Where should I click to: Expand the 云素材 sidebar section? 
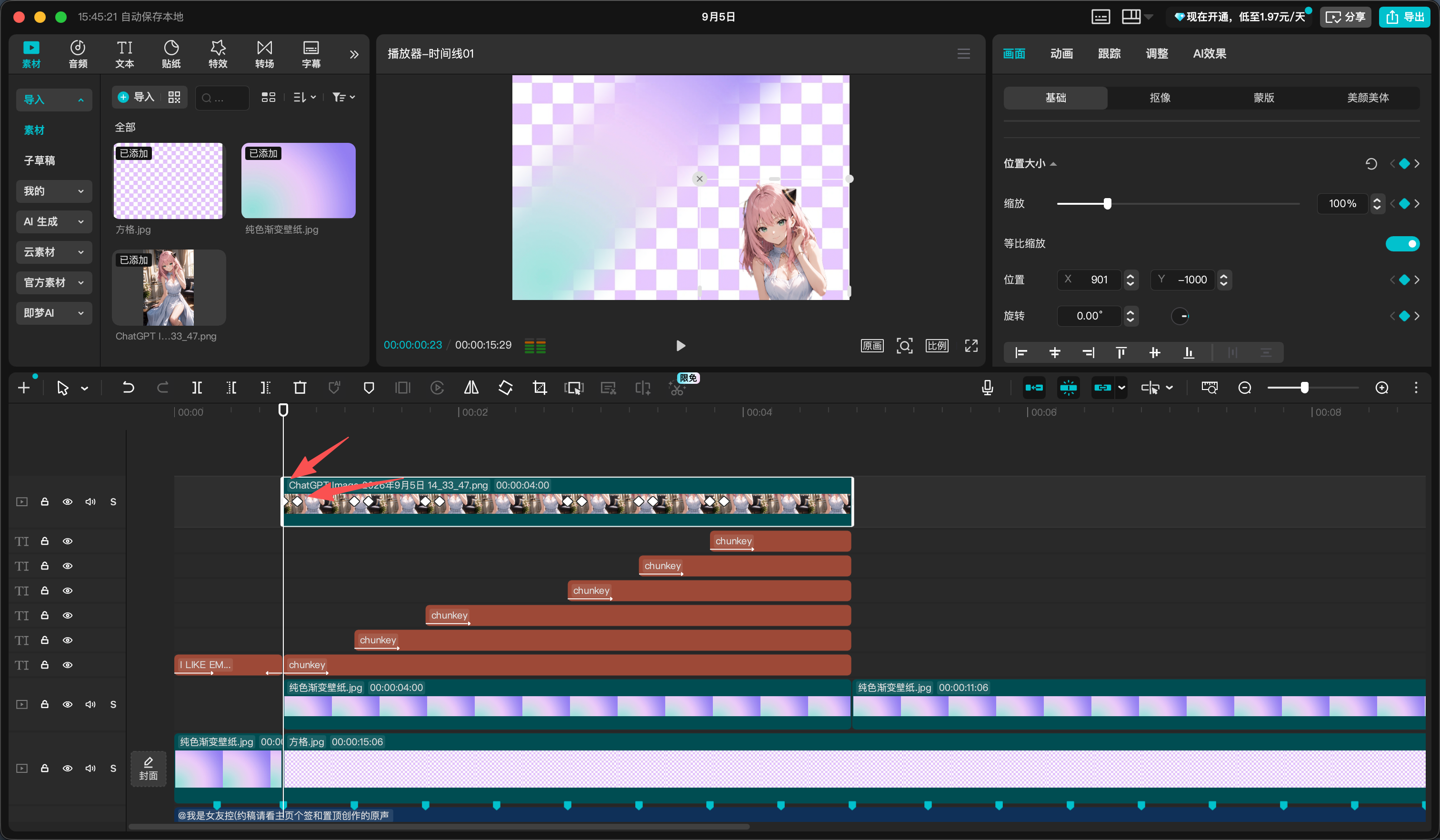tap(54, 252)
